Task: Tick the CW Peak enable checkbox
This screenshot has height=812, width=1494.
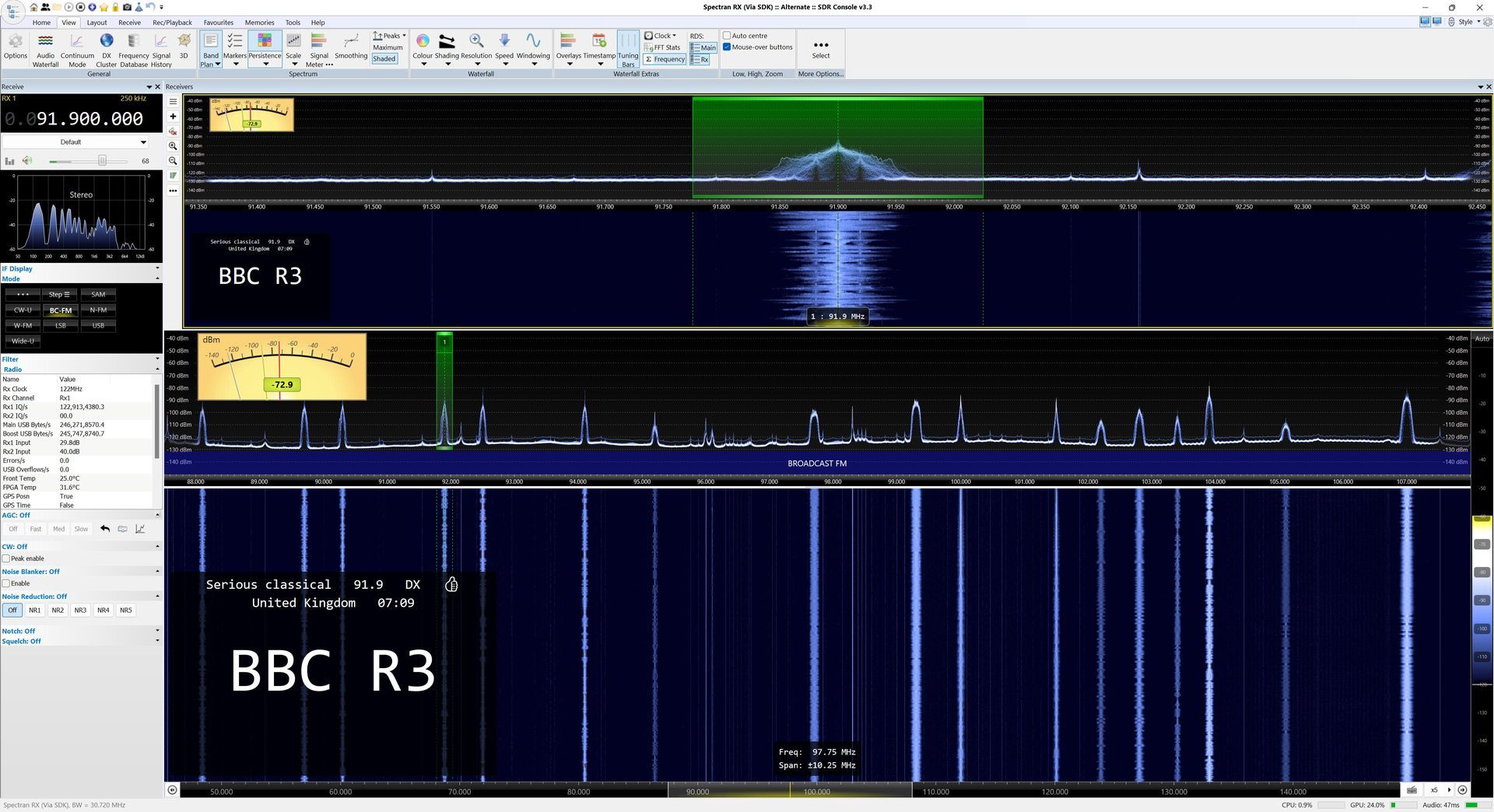Action: coord(6,558)
